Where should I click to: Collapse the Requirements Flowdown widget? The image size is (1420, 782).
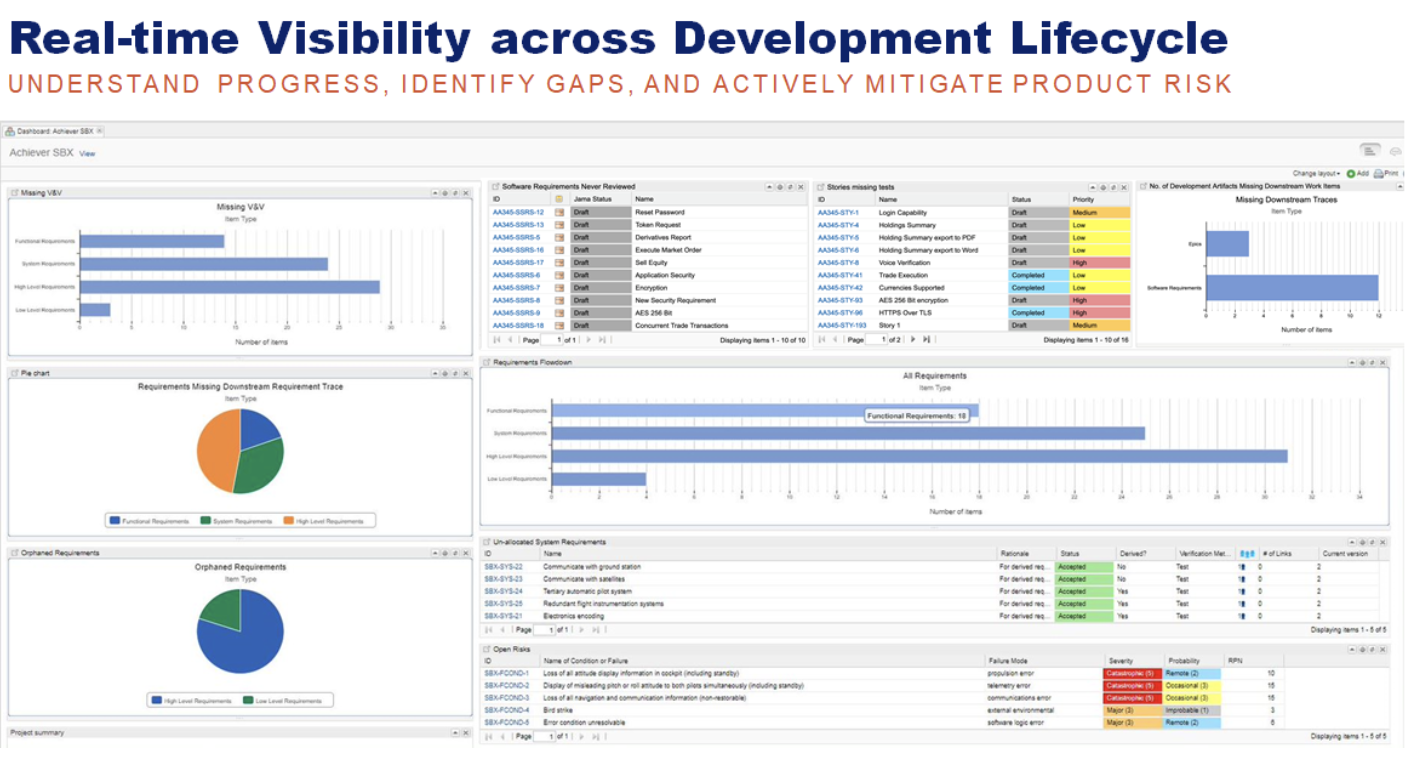point(1350,363)
